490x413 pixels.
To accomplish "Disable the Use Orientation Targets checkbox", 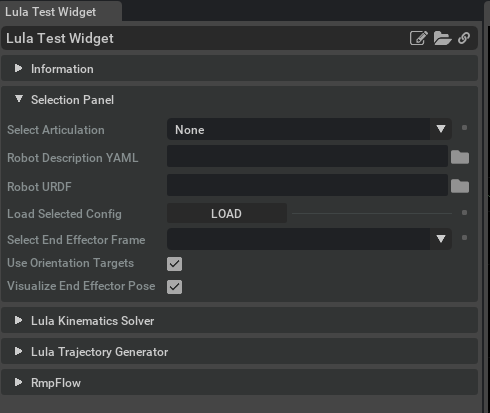I will (174, 264).
